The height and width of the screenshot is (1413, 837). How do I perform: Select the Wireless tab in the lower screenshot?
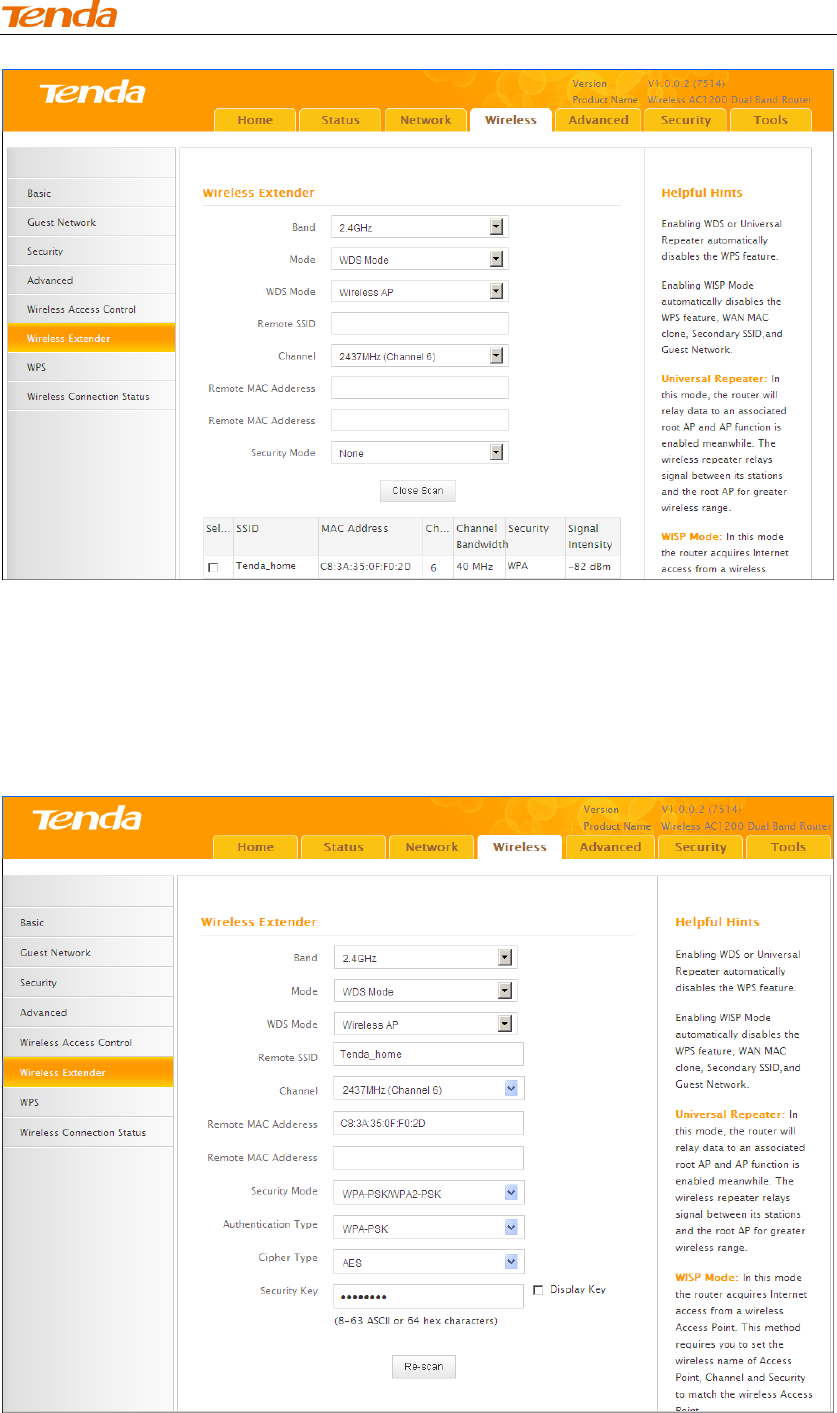(520, 846)
